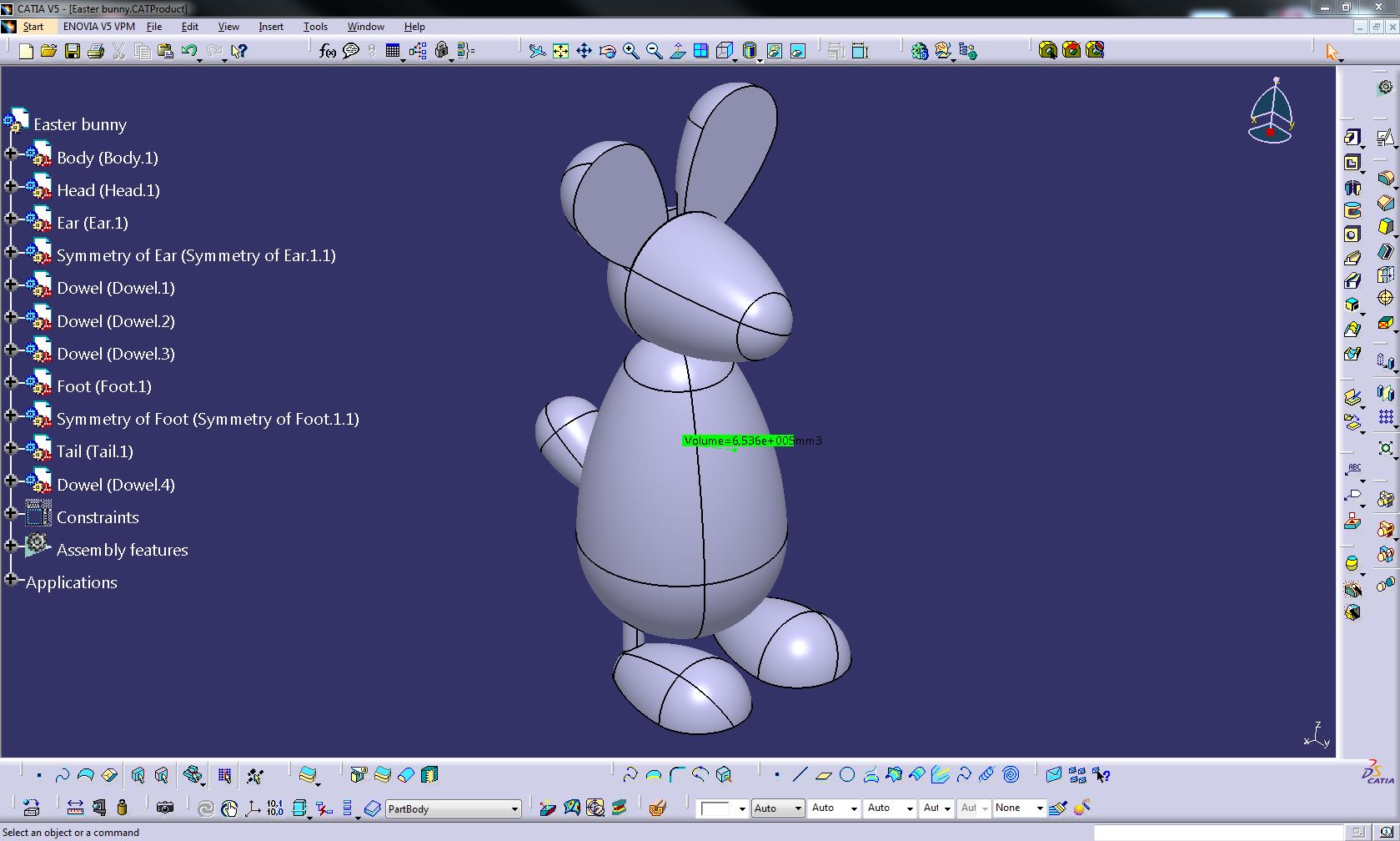Expand the Constraints tree node
The height and width of the screenshot is (841, 1400).
(x=11, y=513)
